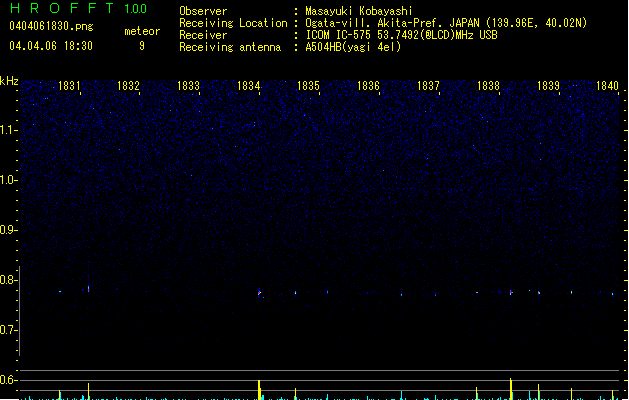Click the kHz axis unit label
Screen dimensions: 629x400
click(x=9, y=81)
